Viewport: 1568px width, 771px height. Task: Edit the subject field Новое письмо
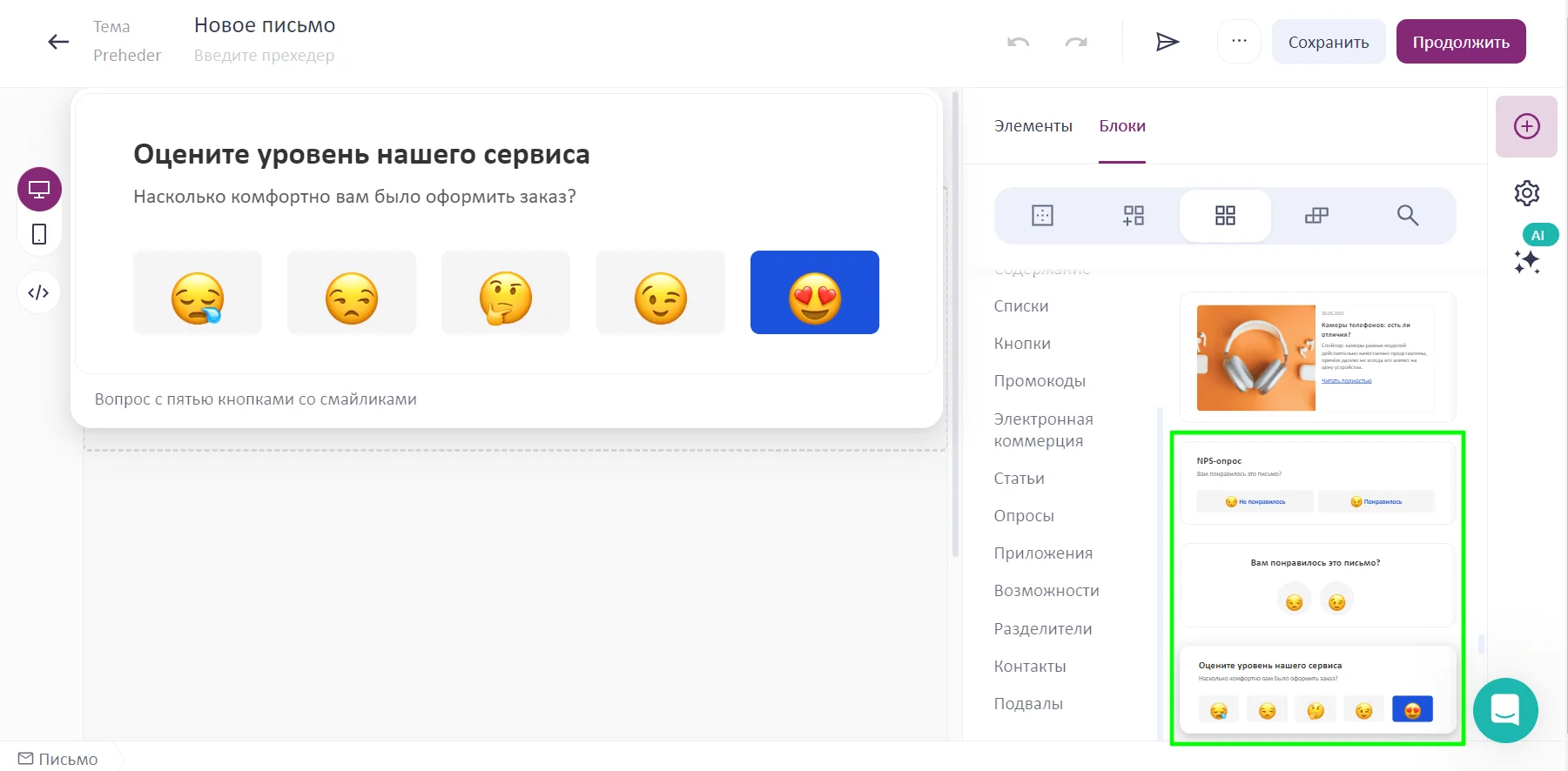pyautogui.click(x=265, y=25)
